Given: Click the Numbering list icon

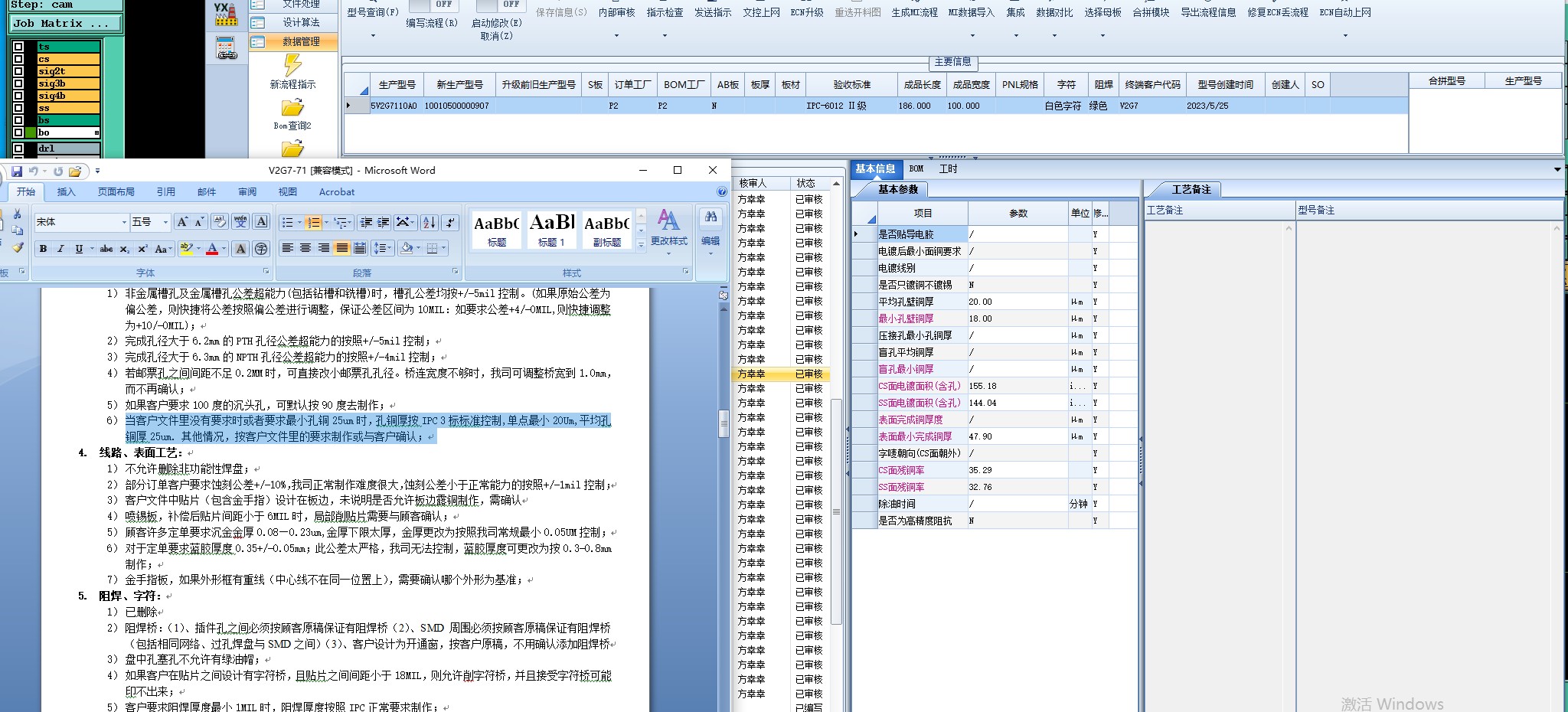Looking at the screenshot, I should coord(312,223).
